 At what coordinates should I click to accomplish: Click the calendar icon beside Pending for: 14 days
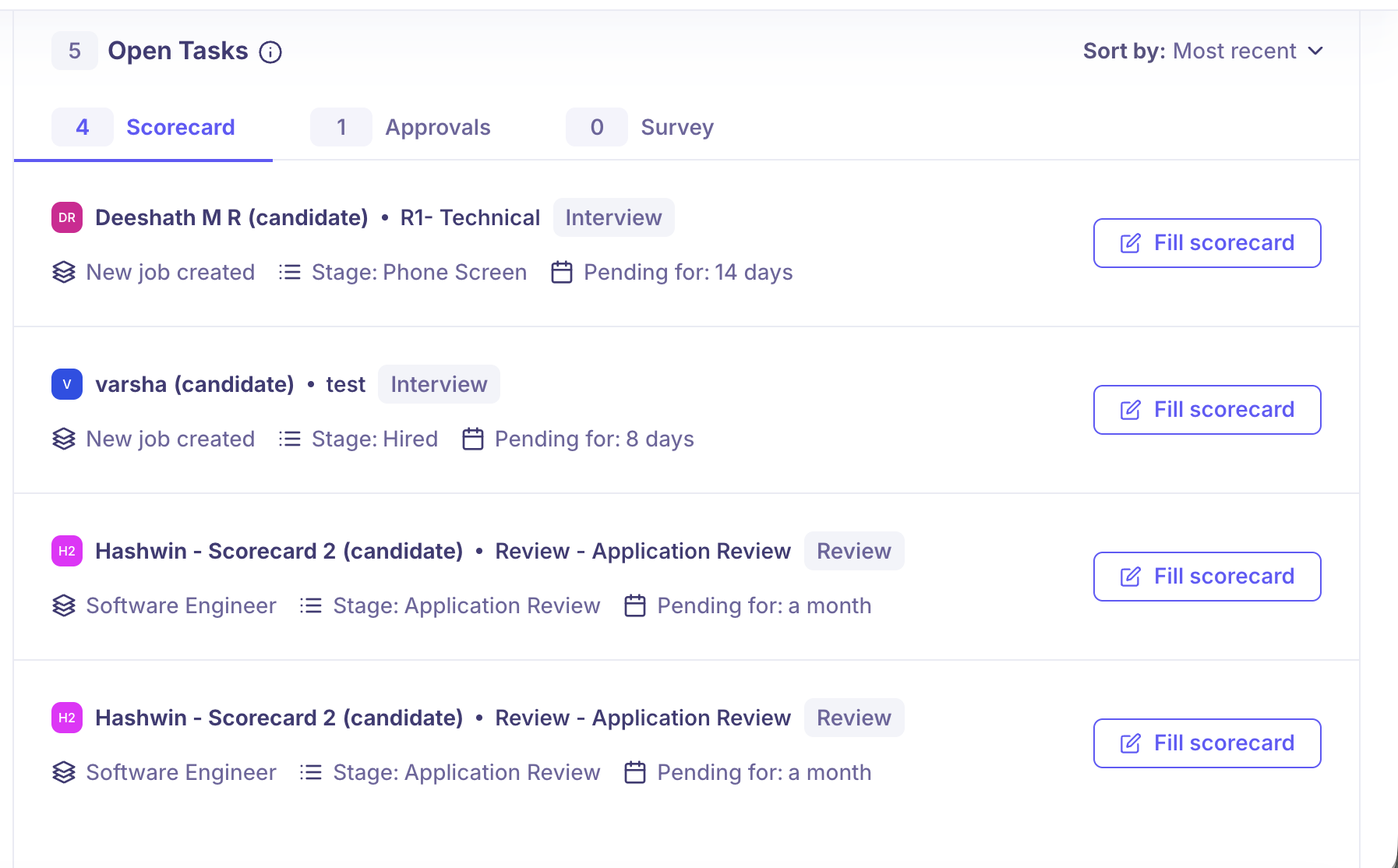coord(562,273)
